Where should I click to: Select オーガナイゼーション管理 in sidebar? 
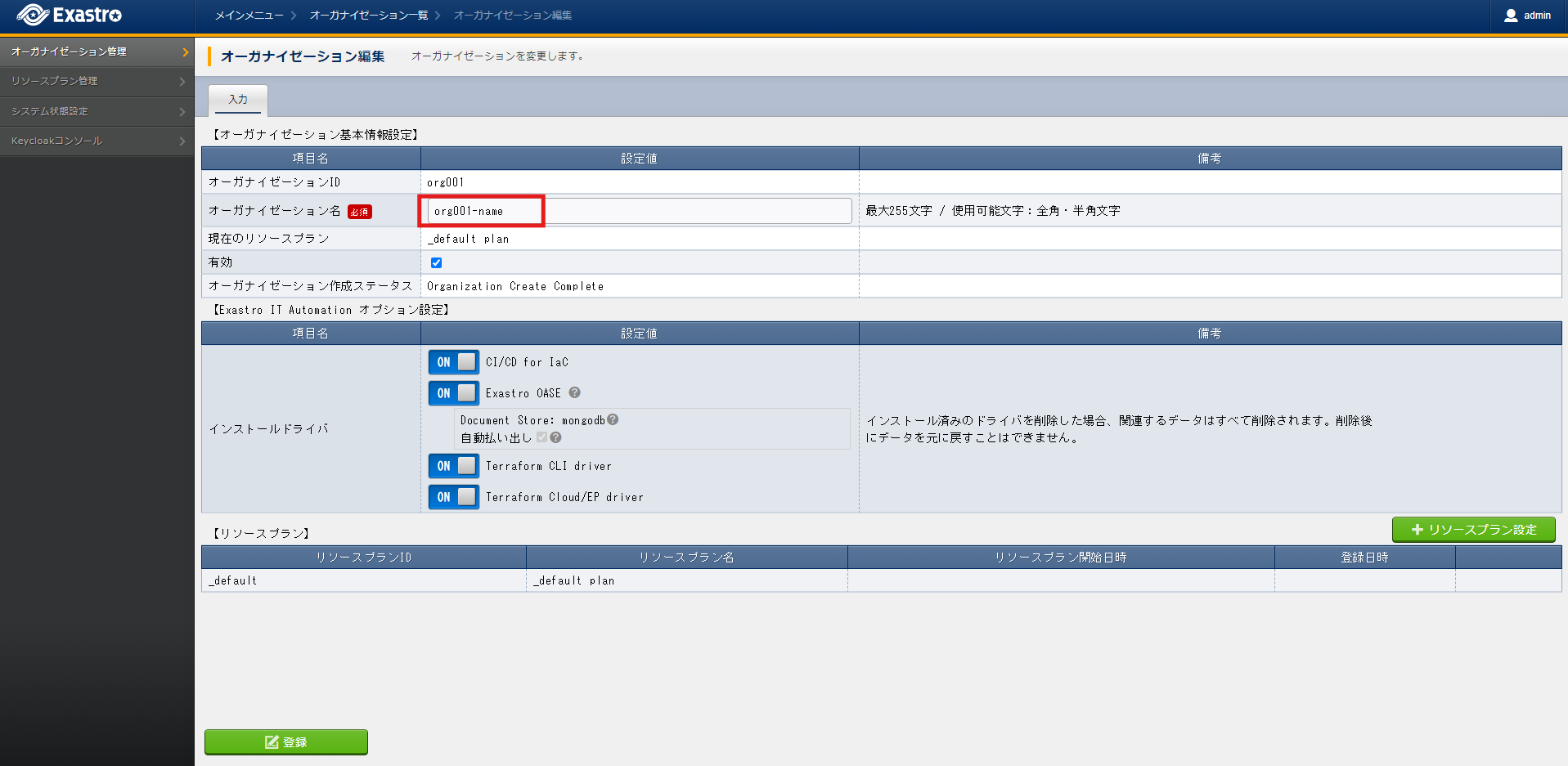tap(97, 52)
